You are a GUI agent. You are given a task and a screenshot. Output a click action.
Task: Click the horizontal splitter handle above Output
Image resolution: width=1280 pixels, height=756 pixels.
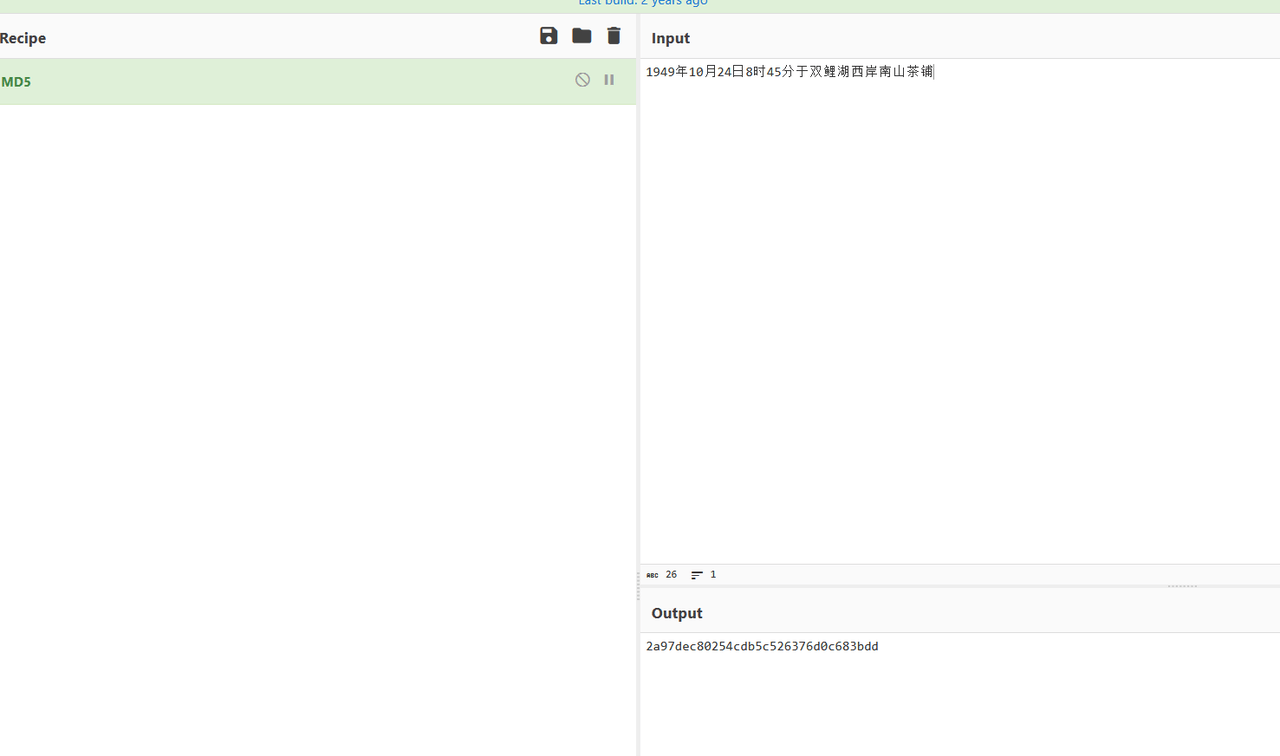(1182, 586)
